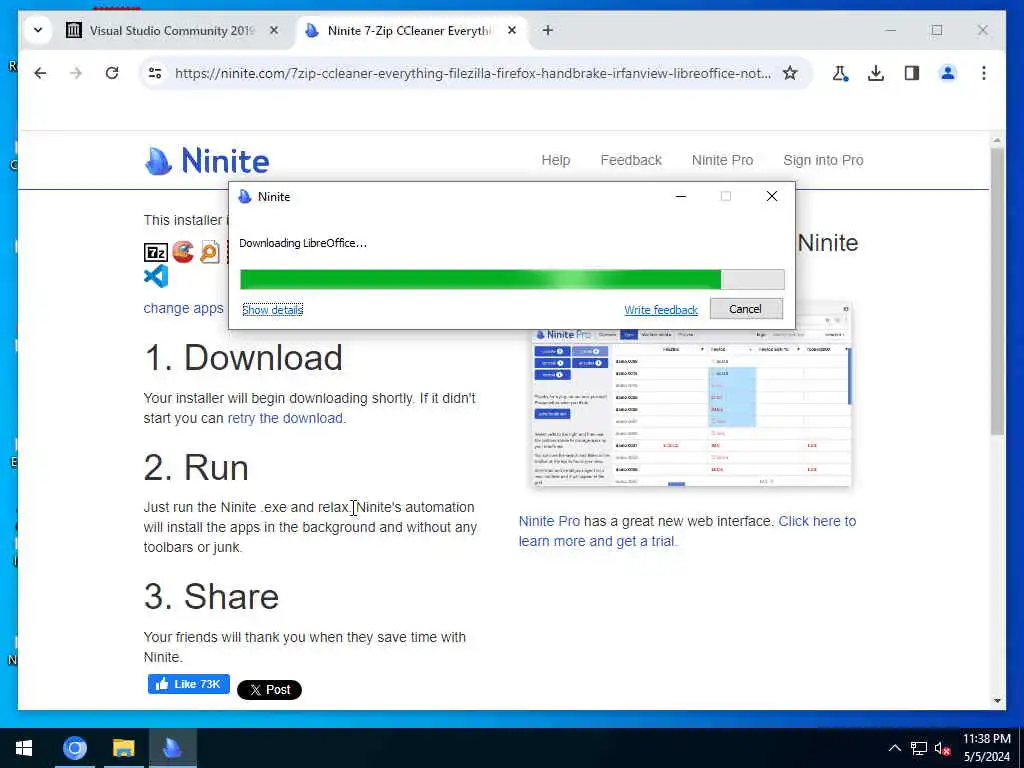This screenshot has width=1024, height=768.
Task: Open Chrome Labs flask icon
Action: 840,73
